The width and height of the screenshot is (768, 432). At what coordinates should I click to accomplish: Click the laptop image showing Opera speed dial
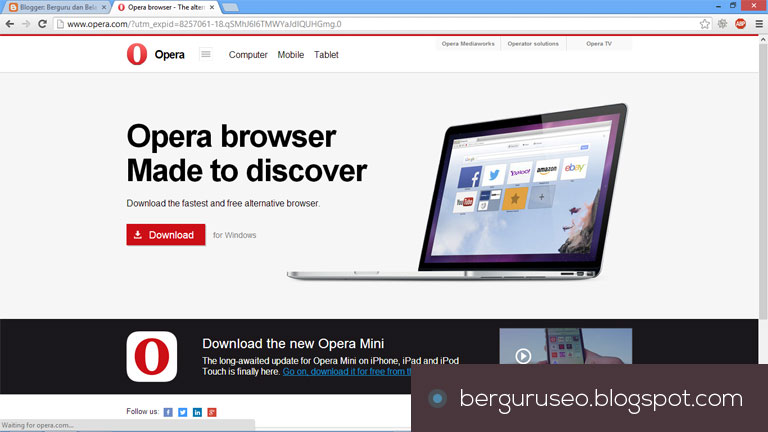pos(457,192)
